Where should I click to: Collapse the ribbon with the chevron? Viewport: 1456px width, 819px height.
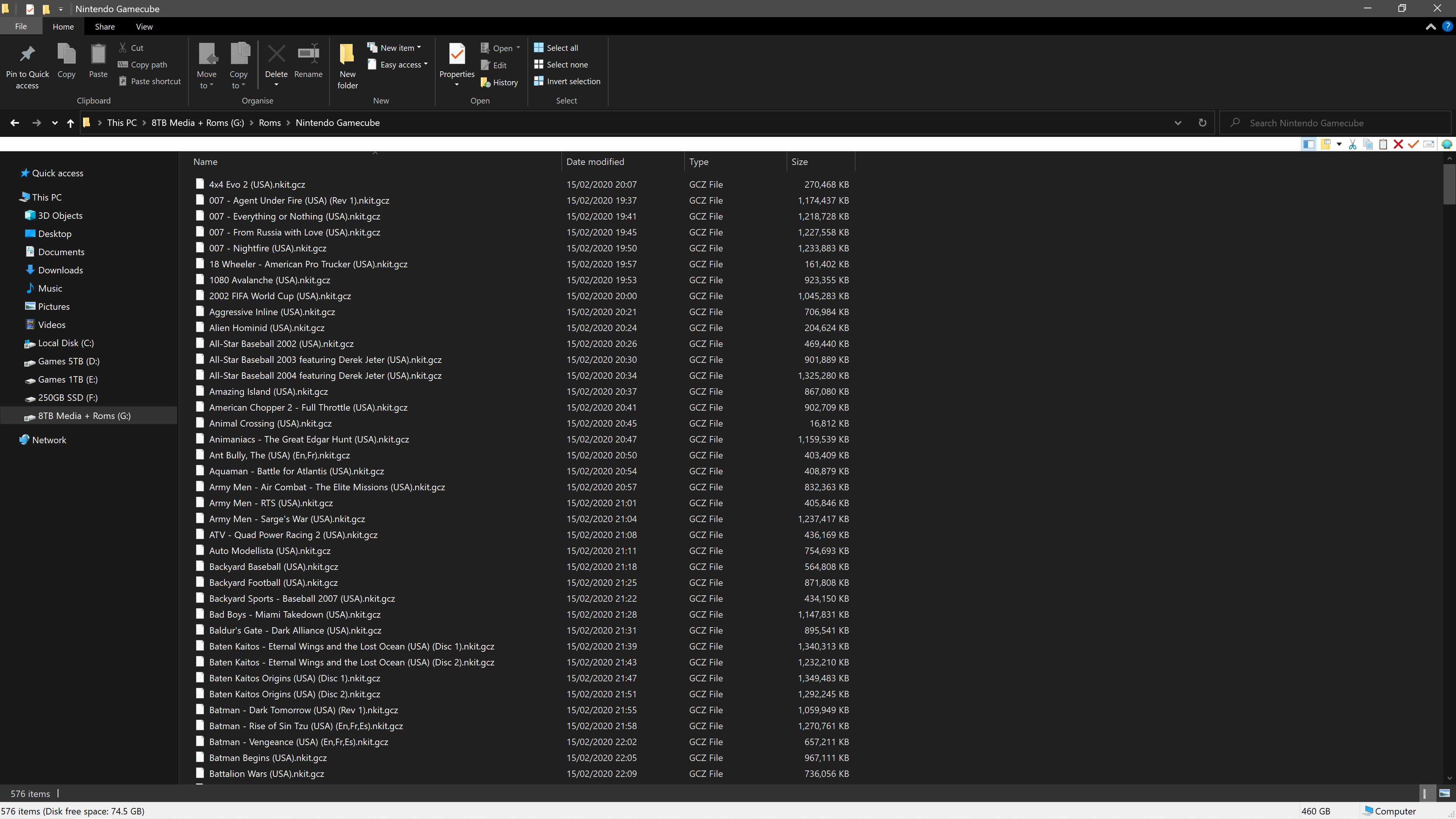click(x=1431, y=27)
